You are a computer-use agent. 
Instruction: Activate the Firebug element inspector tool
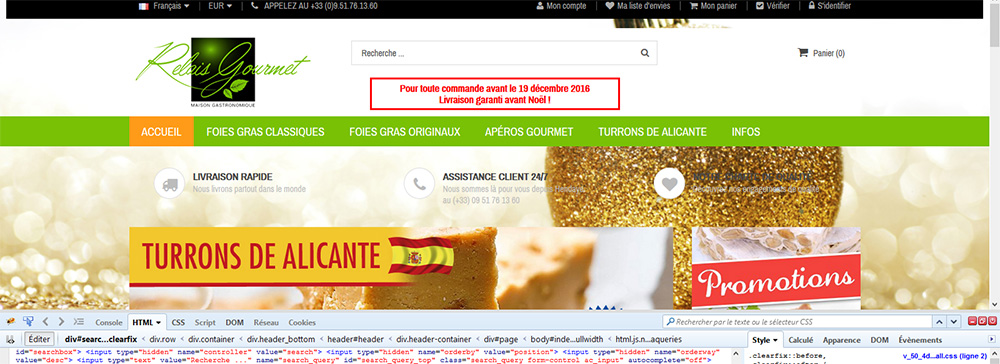pyautogui.click(x=28, y=322)
